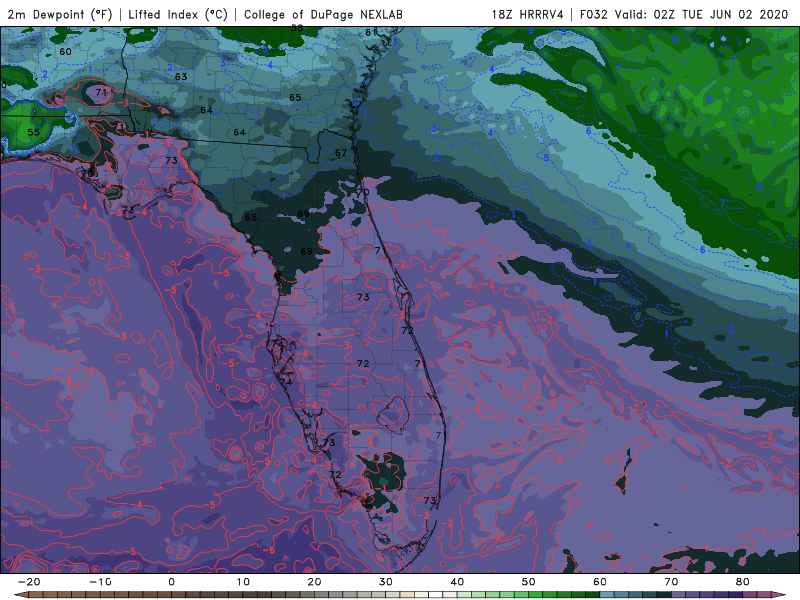Click the 63 dewpoint value on the map

181,77
